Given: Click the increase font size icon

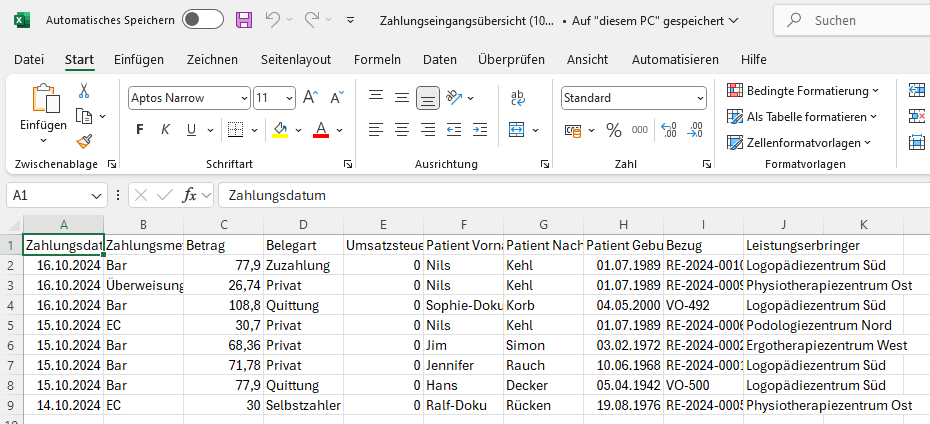Looking at the screenshot, I should point(310,98).
